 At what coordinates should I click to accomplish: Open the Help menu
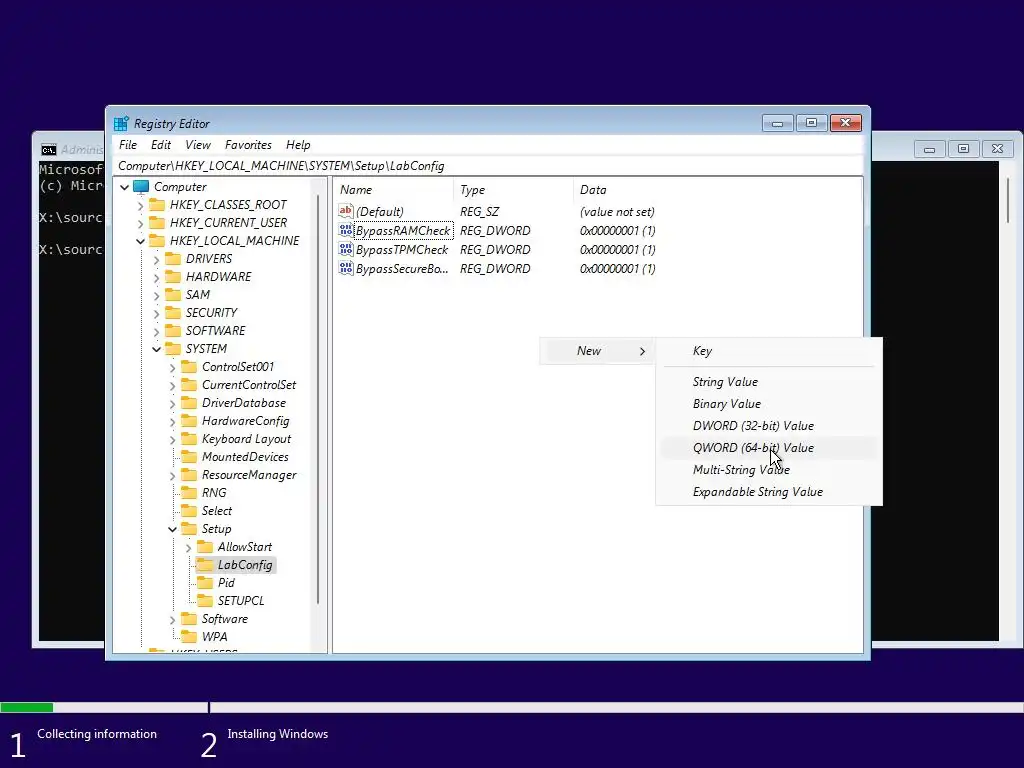[x=298, y=145]
